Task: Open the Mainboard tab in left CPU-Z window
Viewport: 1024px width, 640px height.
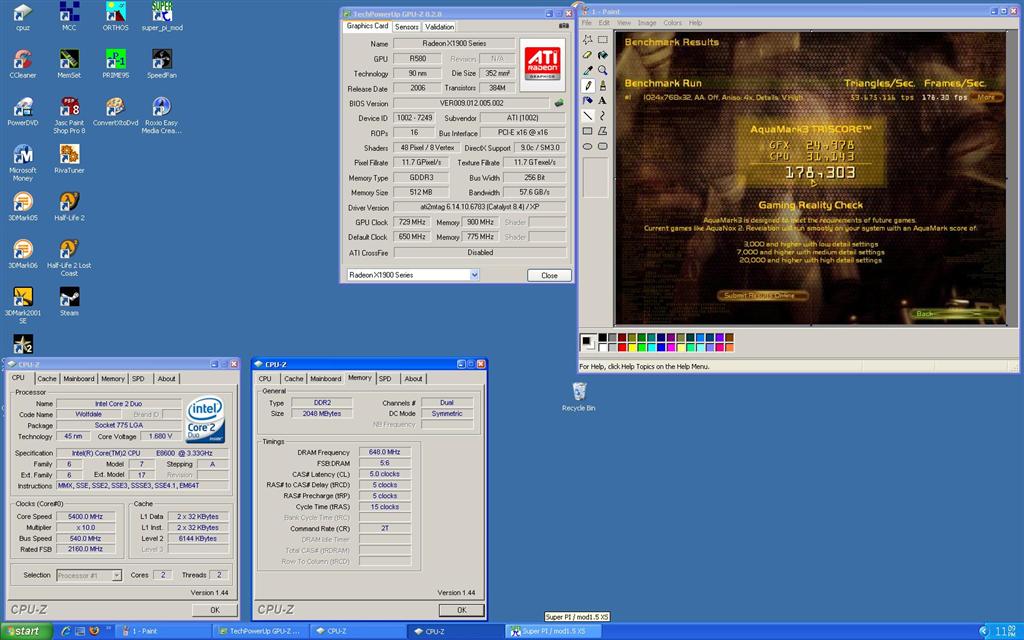Action: 78,379
